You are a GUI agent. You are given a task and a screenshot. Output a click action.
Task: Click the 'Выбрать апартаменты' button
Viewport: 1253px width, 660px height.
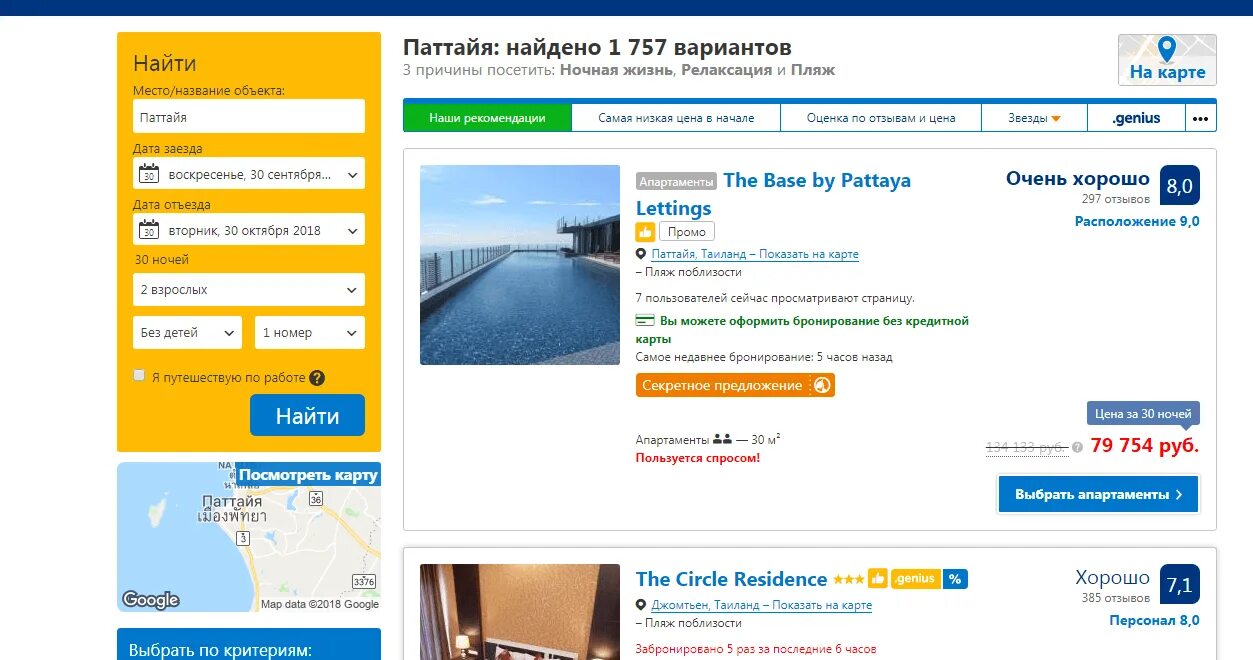1098,494
